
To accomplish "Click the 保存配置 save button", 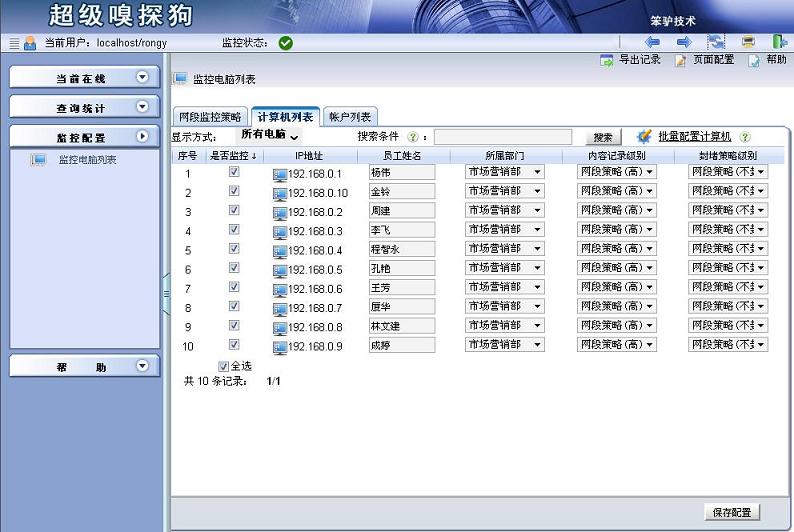I will 732,512.
